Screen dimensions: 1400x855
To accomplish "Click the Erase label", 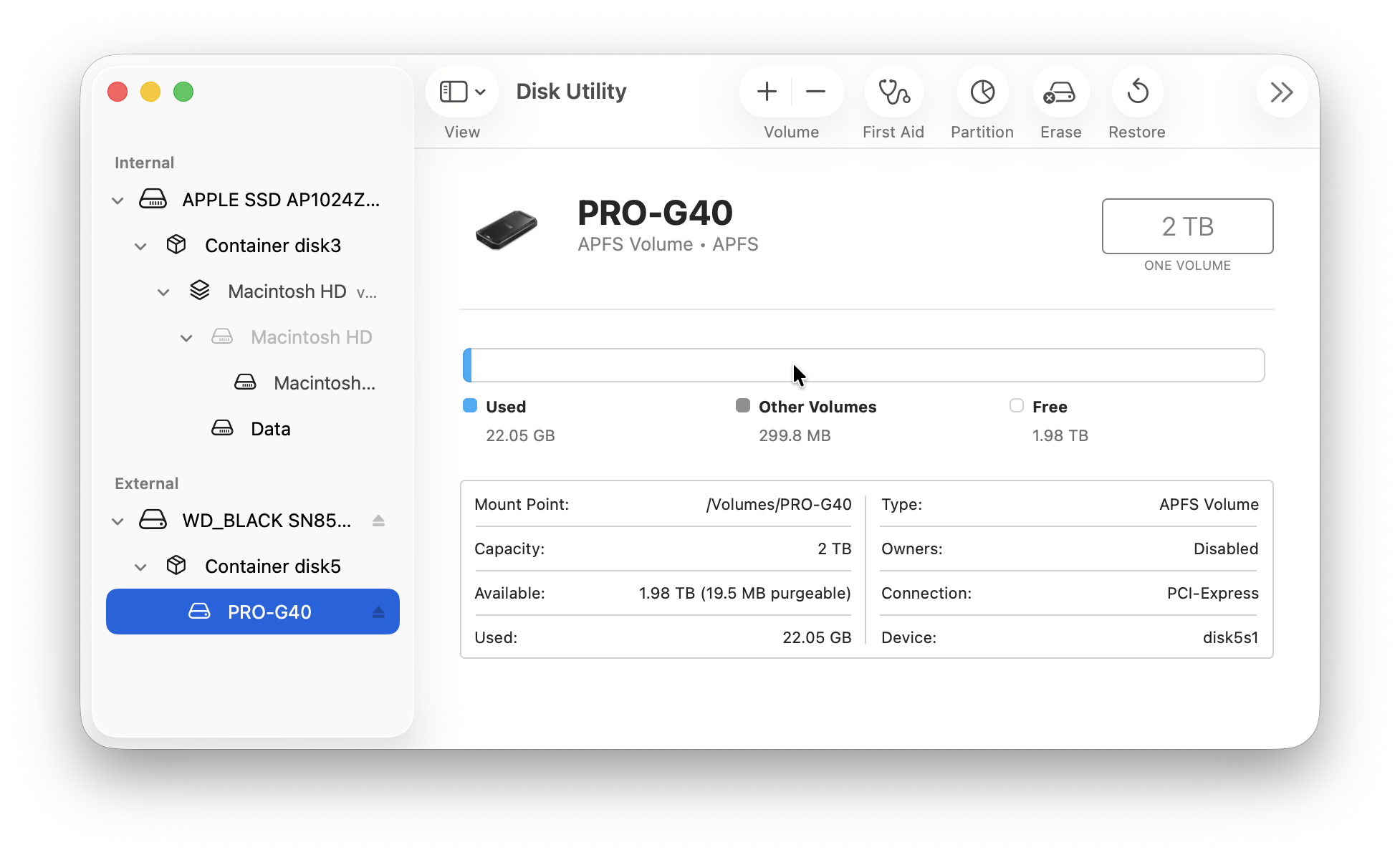I will 1061,132.
